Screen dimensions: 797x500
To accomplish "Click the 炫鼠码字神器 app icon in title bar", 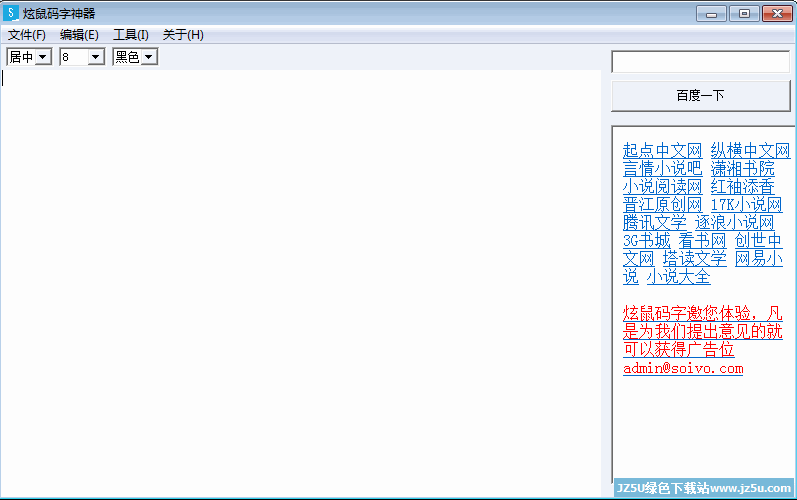I will click(x=10, y=13).
